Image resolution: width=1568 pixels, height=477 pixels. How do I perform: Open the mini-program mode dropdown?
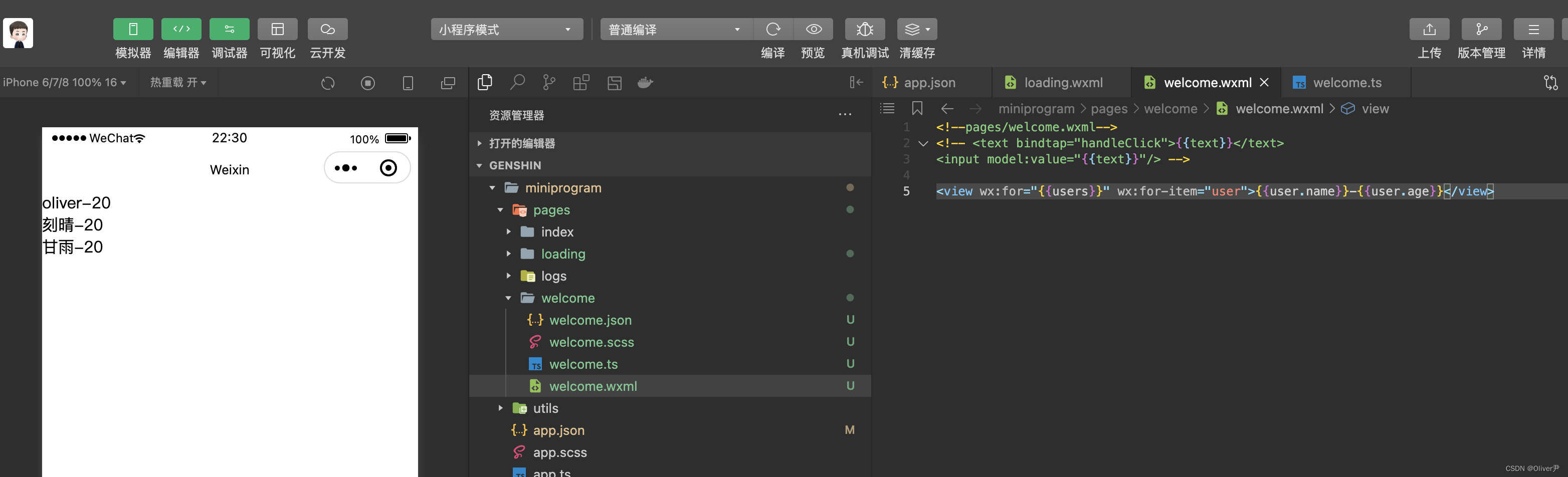coord(506,29)
